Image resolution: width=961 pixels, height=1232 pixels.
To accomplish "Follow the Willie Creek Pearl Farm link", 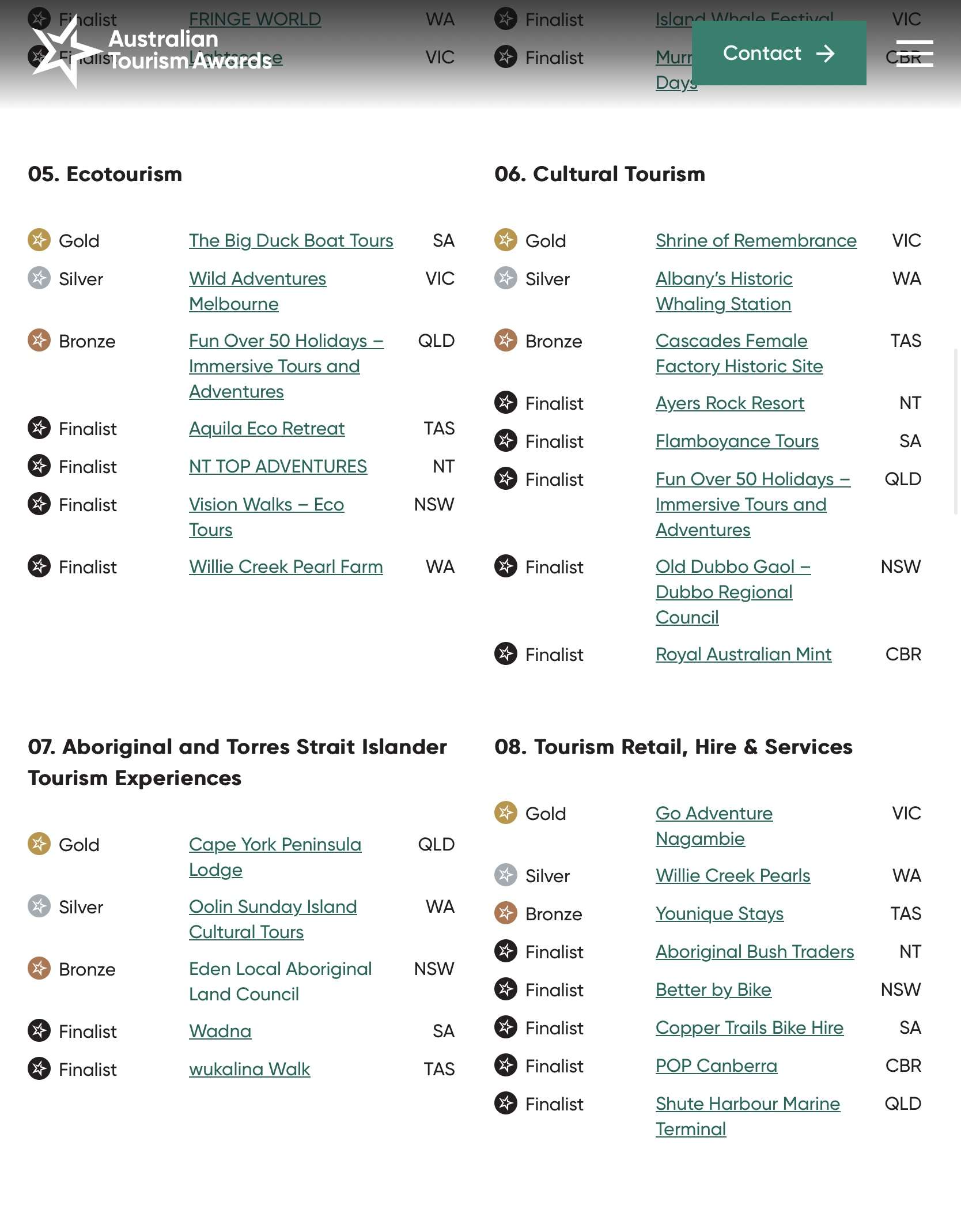I will pyautogui.click(x=286, y=566).
